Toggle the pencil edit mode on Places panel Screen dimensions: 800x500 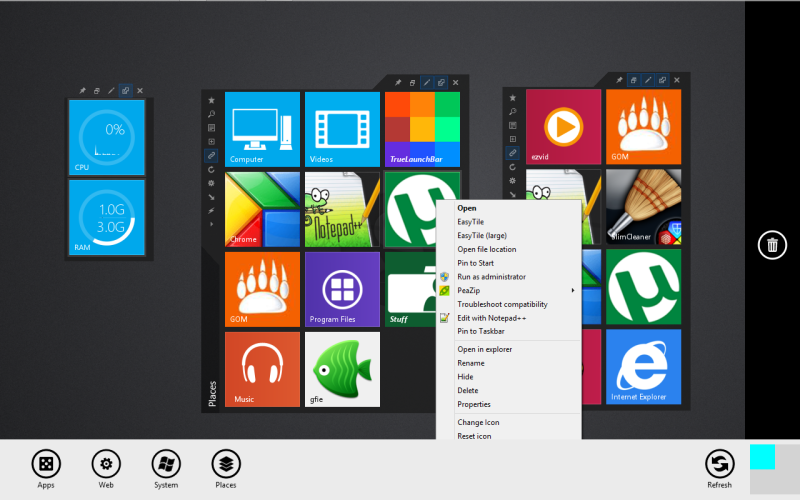coord(426,82)
